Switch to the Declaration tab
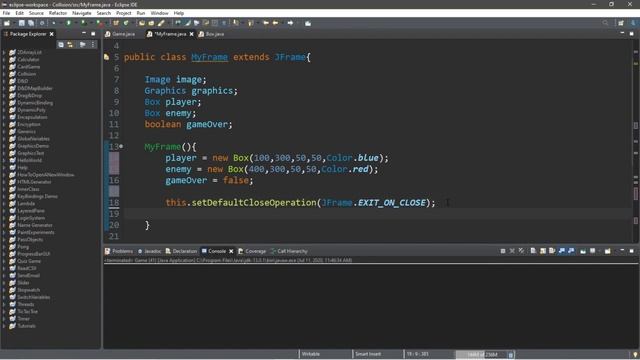Image resolution: width=640 pixels, height=360 pixels. 181,251
